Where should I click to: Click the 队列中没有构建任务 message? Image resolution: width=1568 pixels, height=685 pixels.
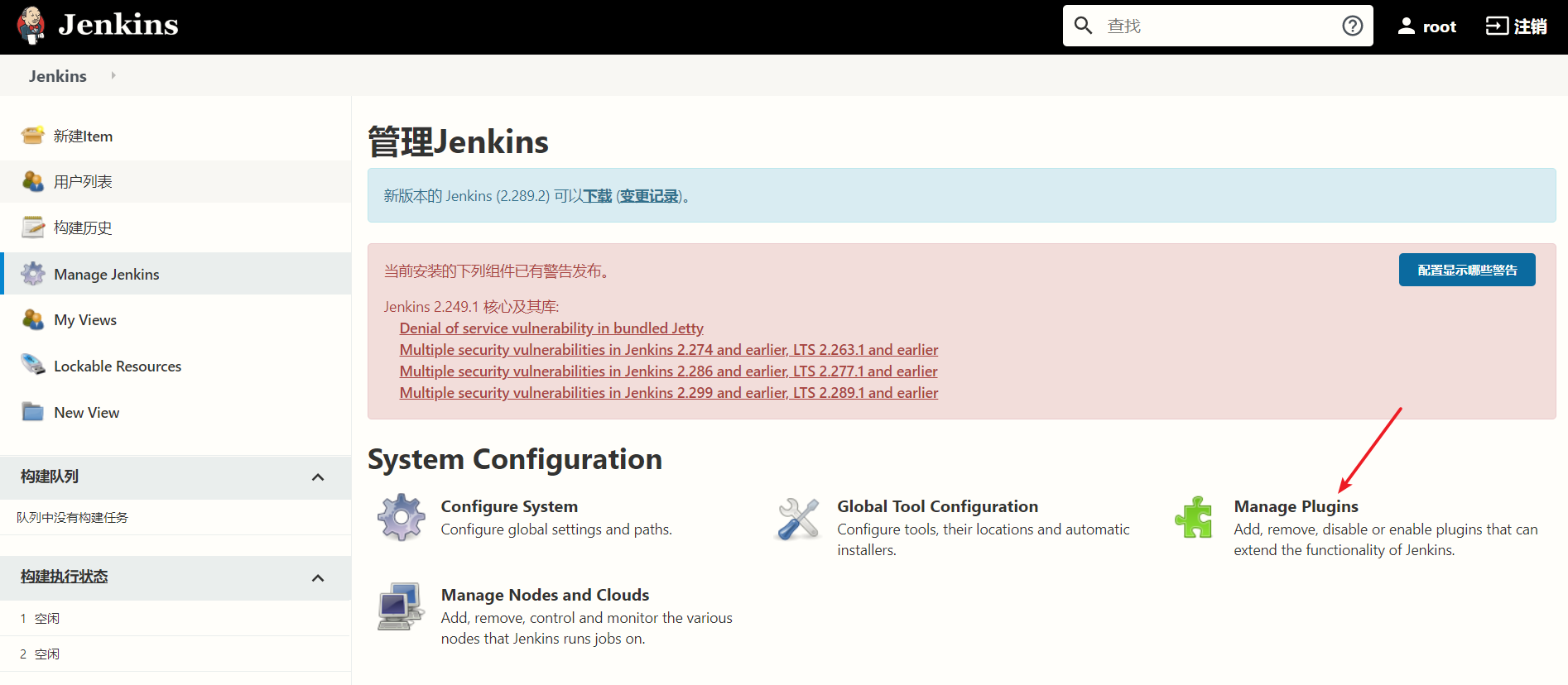coord(73,518)
